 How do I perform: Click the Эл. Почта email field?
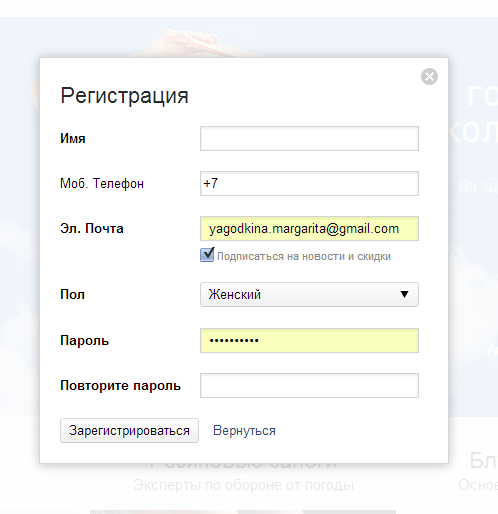point(309,229)
